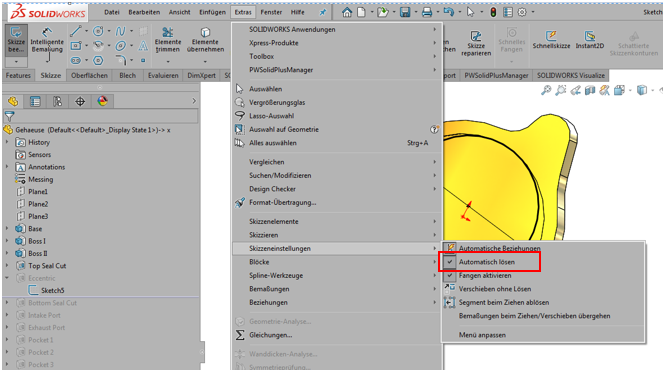Image resolution: width=663 pixels, height=370 pixels.
Task: Open the ConfigurationManager tab icon
Action: [58, 101]
